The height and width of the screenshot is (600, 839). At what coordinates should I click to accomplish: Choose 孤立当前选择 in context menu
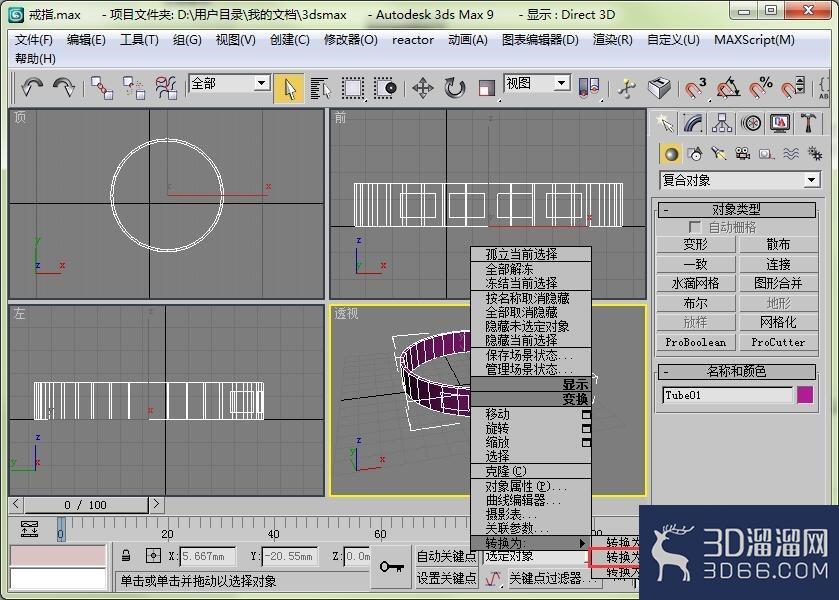click(531, 254)
